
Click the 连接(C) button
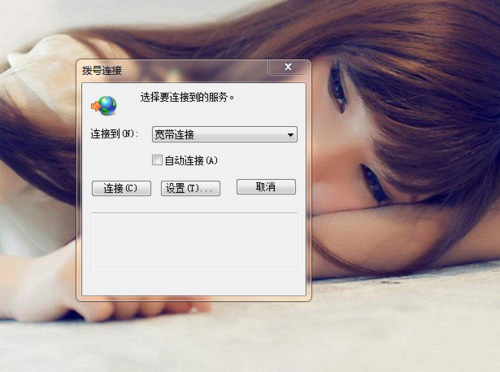(121, 188)
